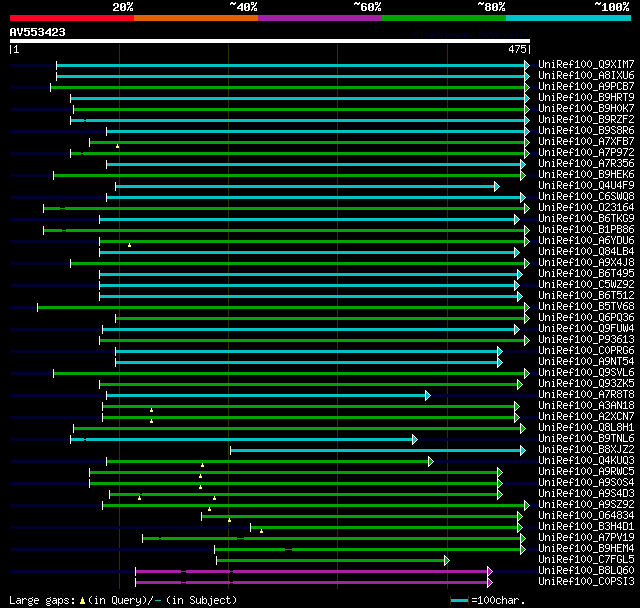
Task: Click the red 20% identity legend segment
Action: pyautogui.click(x=71, y=18)
